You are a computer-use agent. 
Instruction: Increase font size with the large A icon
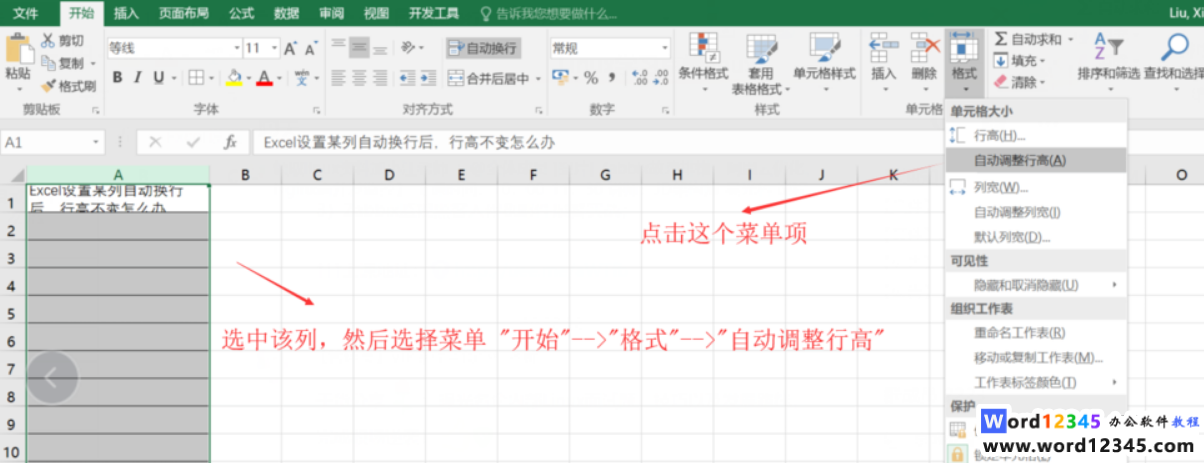click(291, 48)
